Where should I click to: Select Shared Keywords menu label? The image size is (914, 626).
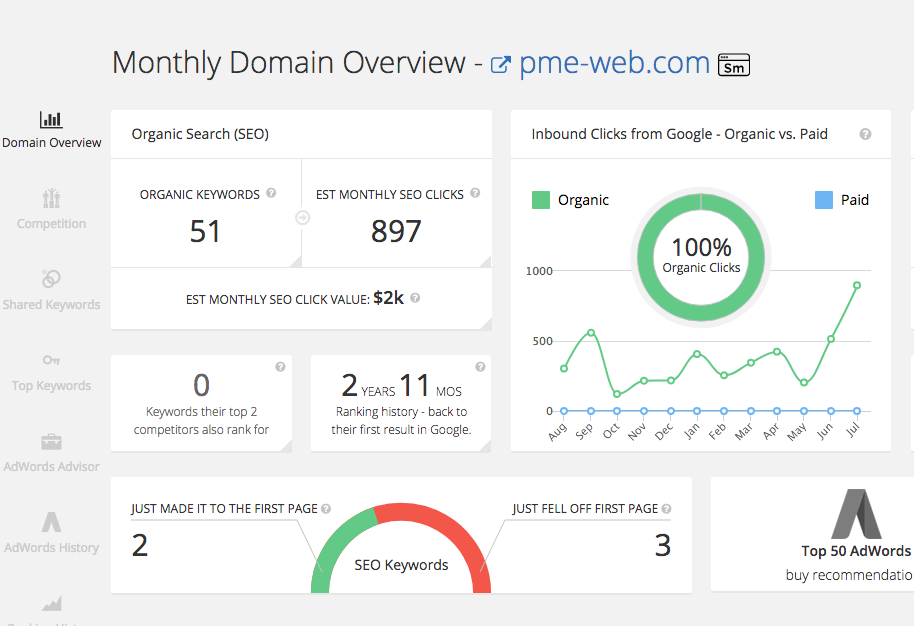(x=51, y=305)
